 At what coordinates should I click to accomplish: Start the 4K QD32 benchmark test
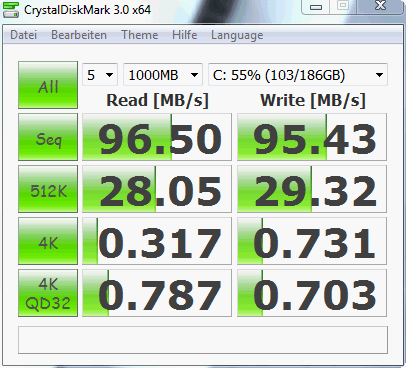pyautogui.click(x=48, y=293)
